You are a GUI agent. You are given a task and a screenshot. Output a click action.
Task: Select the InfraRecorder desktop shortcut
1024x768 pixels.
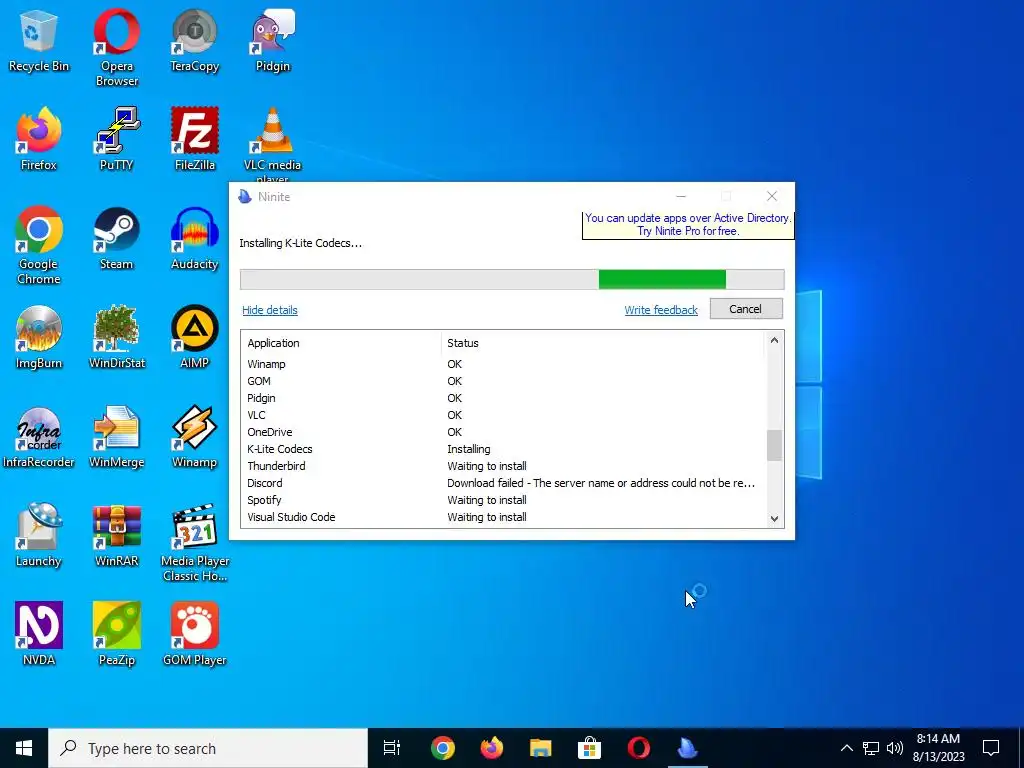point(39,437)
